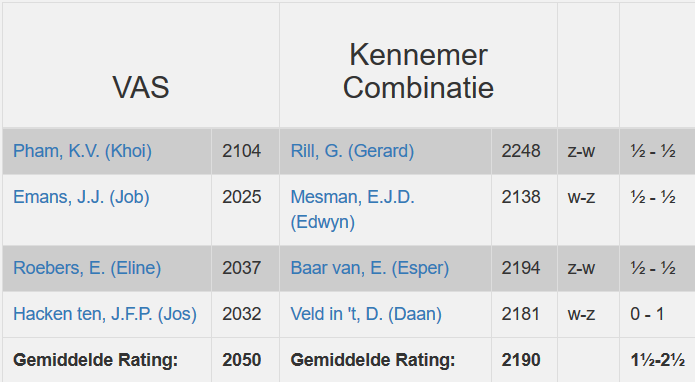This screenshot has height=382, width=695.
Task: Open player link Rill, G. (Gerard)
Action: pyautogui.click(x=352, y=151)
